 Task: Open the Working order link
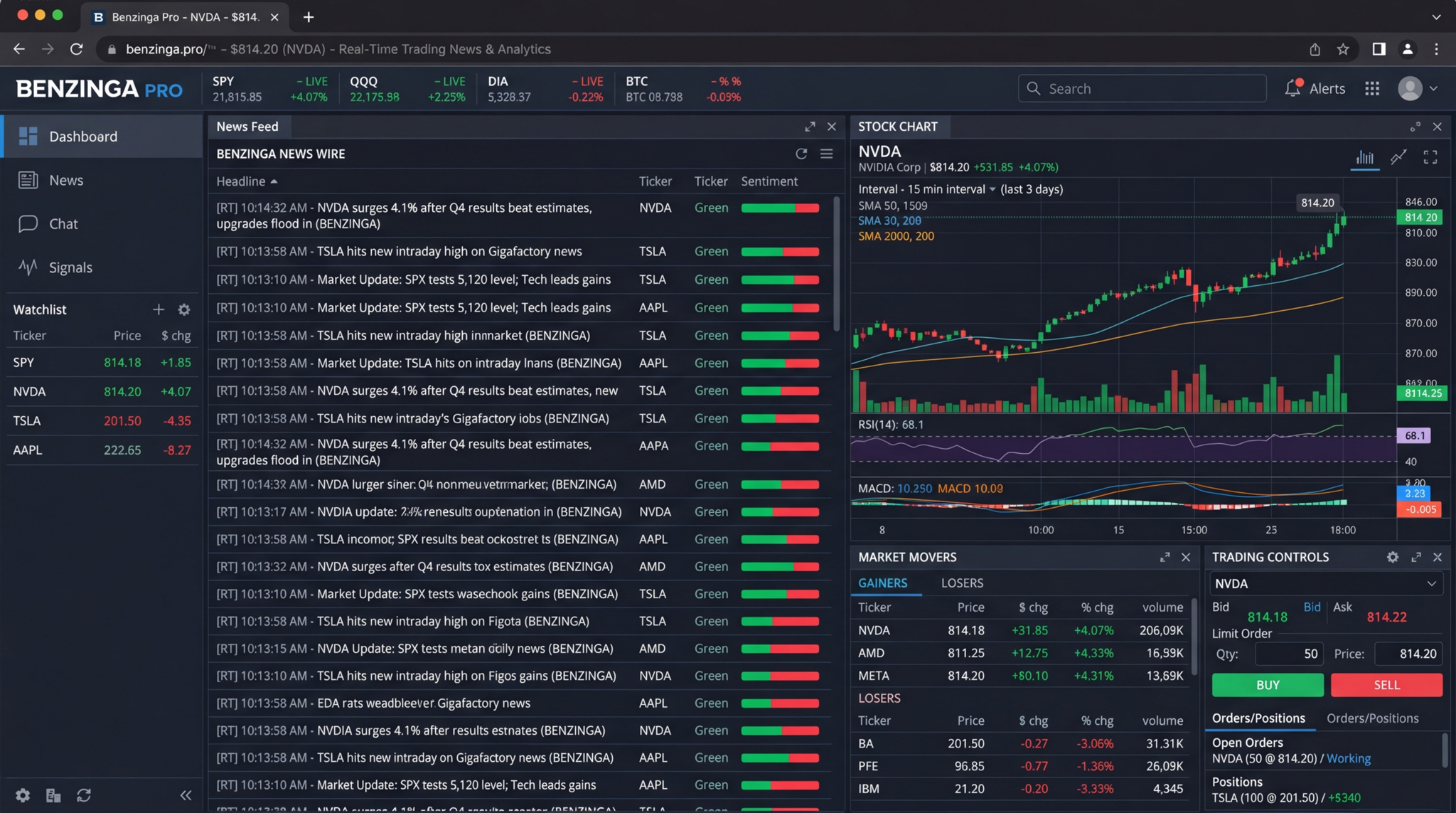[1347, 758]
